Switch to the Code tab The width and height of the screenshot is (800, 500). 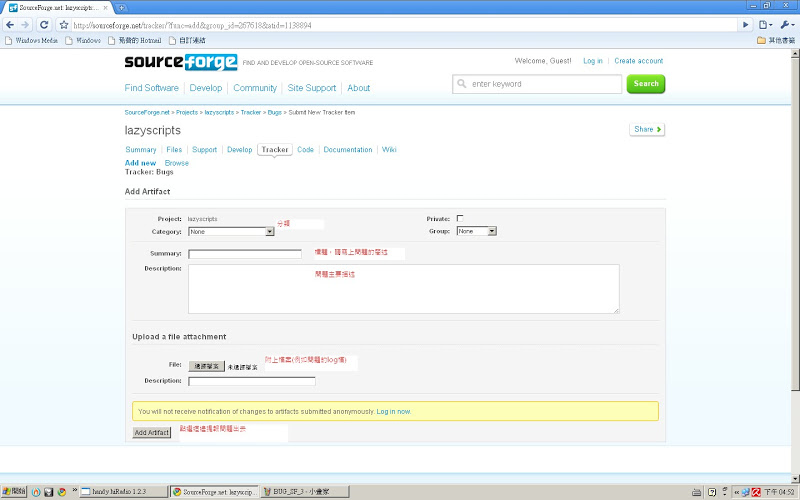305,149
